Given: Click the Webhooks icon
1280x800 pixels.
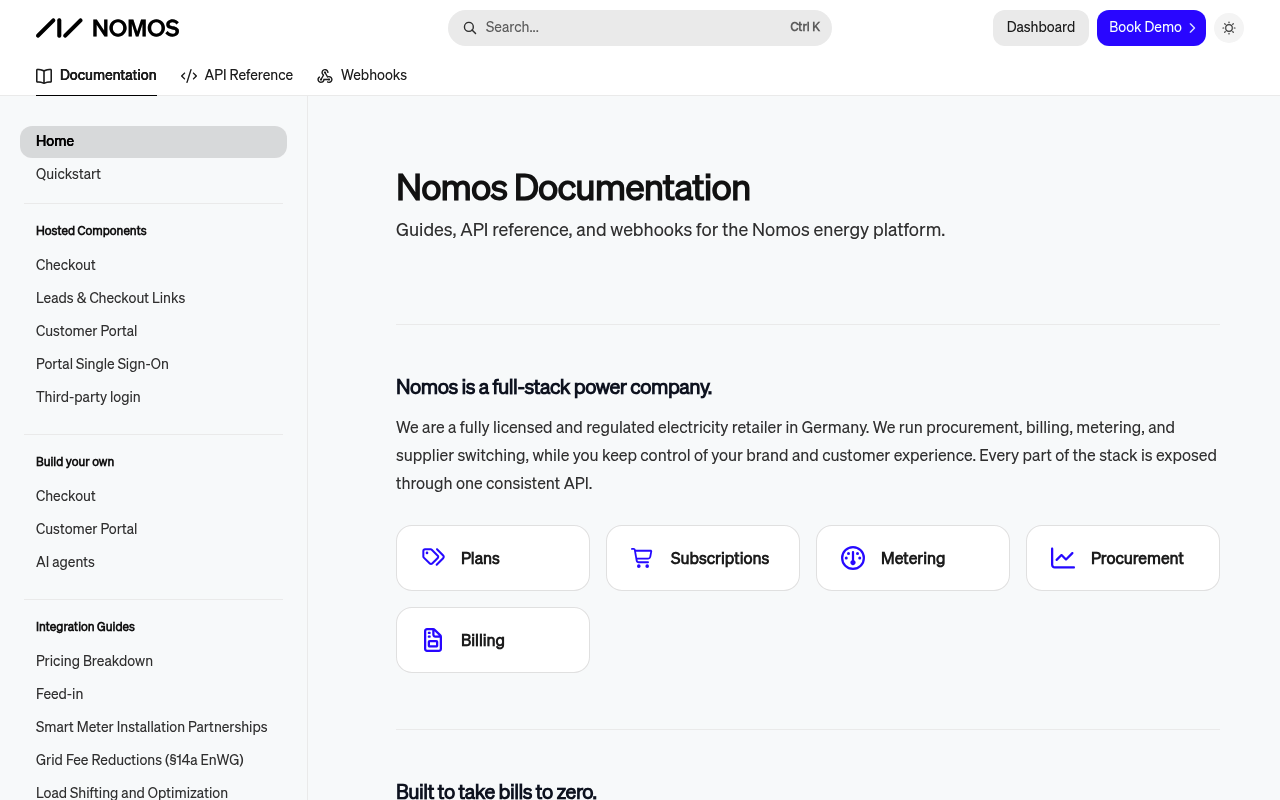Looking at the screenshot, I should pos(325,76).
